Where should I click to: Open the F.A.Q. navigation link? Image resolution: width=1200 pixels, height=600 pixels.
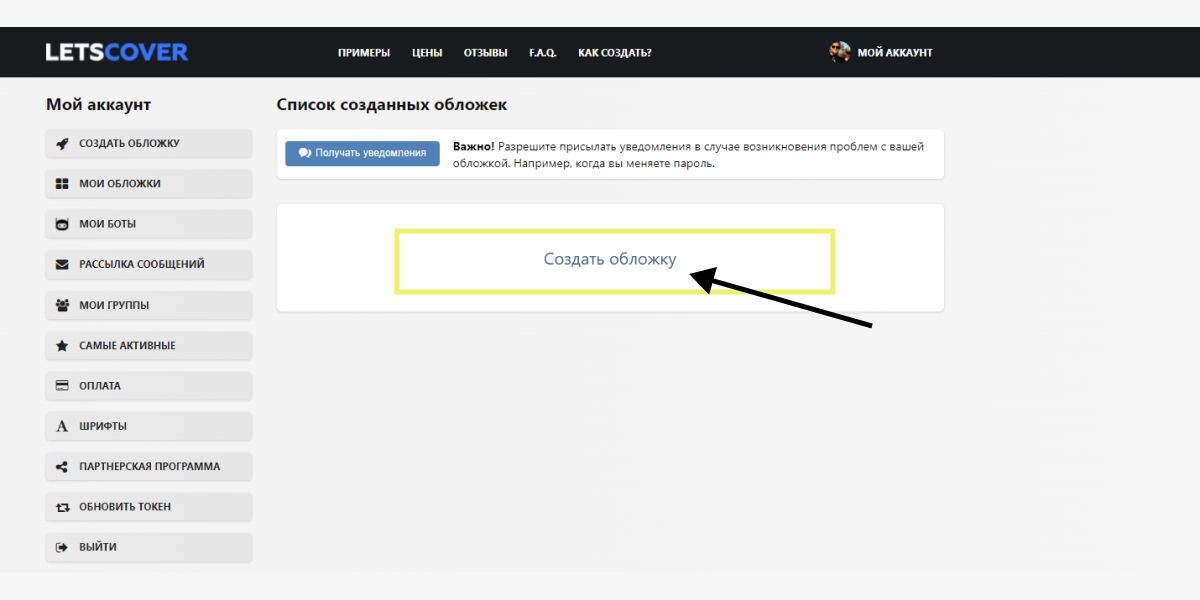(x=543, y=53)
